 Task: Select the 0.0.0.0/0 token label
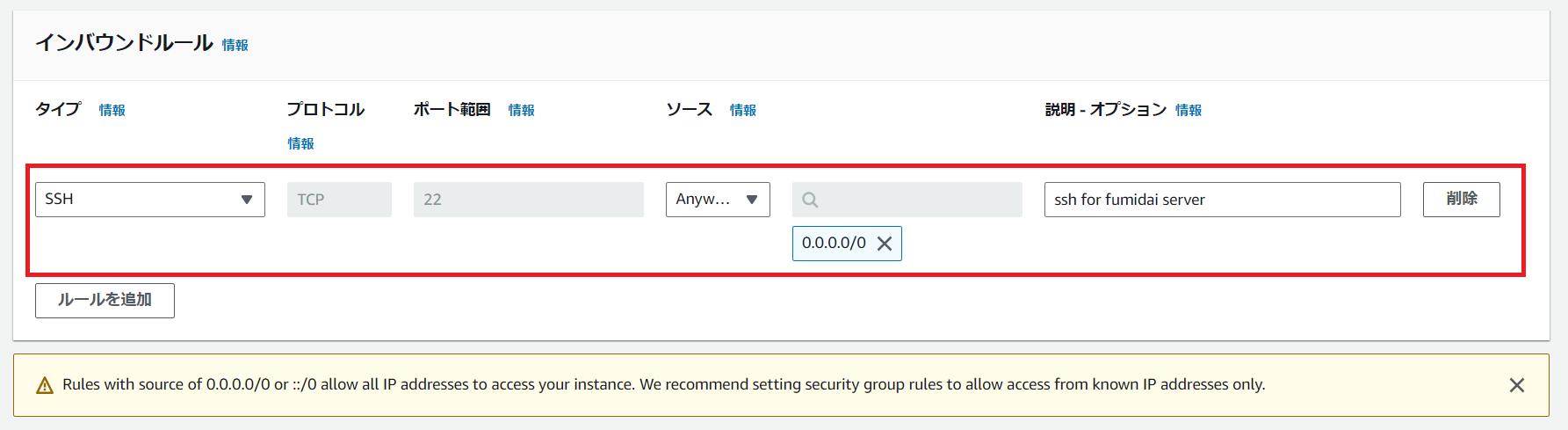coord(833,244)
